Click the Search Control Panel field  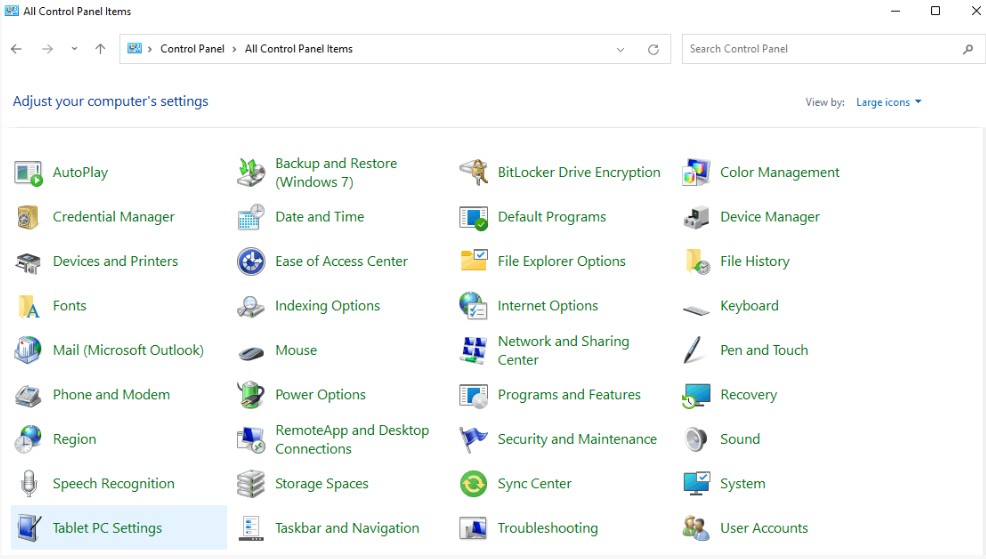(820, 49)
